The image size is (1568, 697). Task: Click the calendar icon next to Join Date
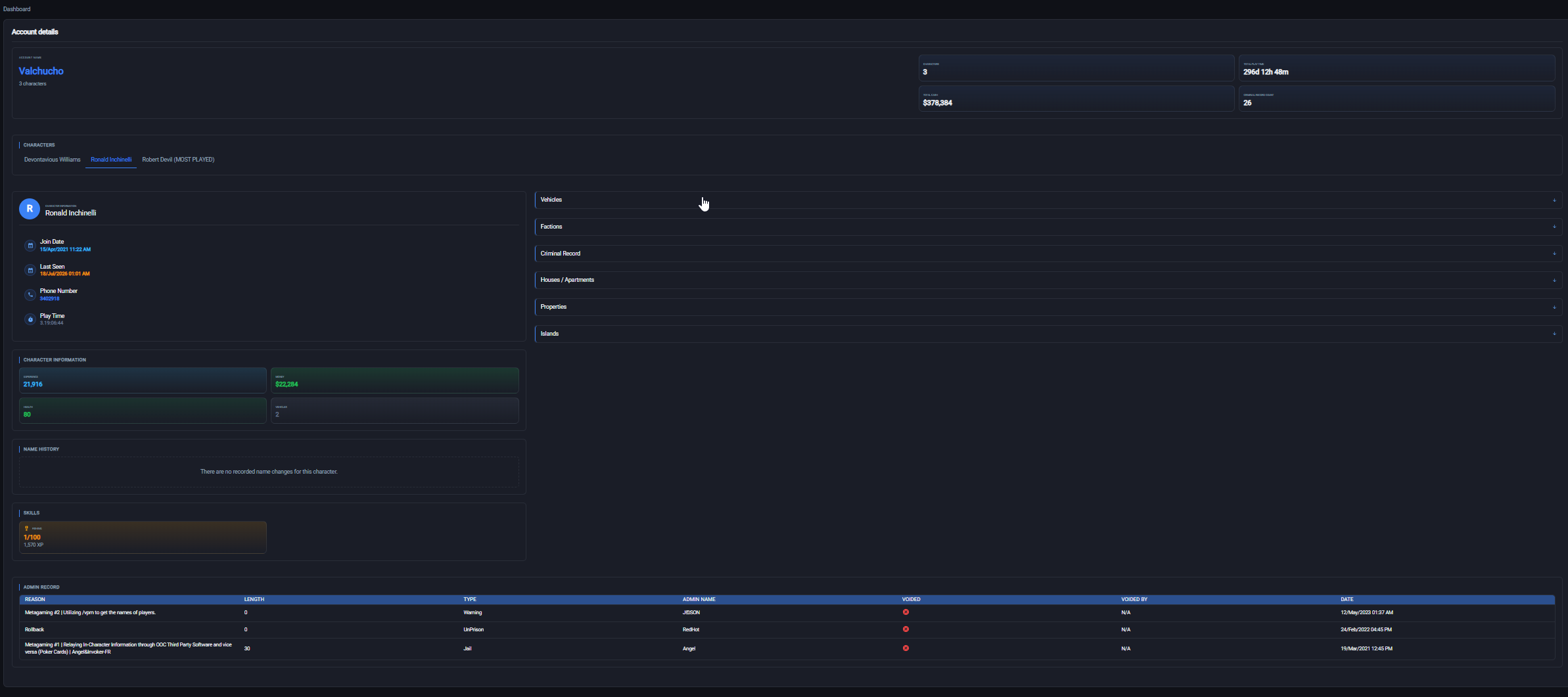30,246
